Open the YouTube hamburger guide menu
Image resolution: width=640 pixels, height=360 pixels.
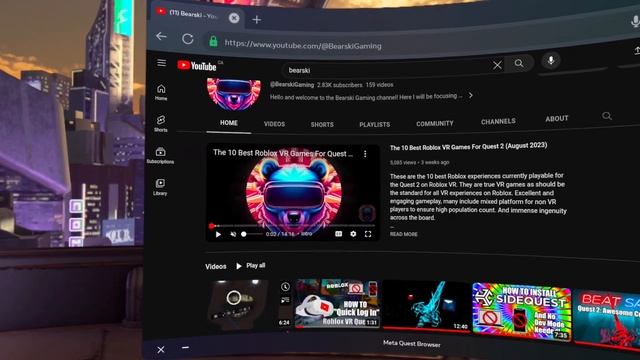click(161, 62)
